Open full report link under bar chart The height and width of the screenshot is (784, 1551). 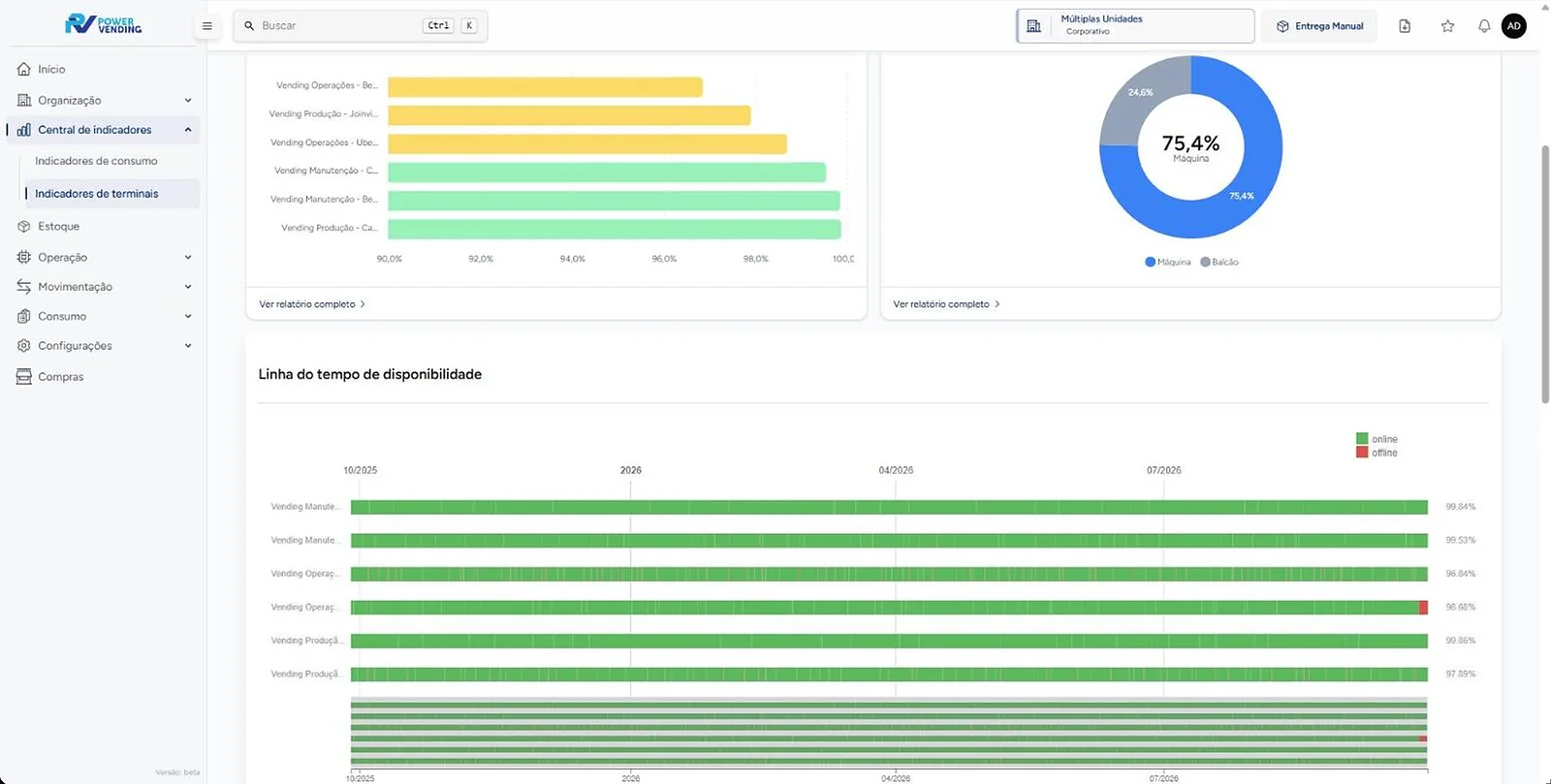click(x=312, y=304)
